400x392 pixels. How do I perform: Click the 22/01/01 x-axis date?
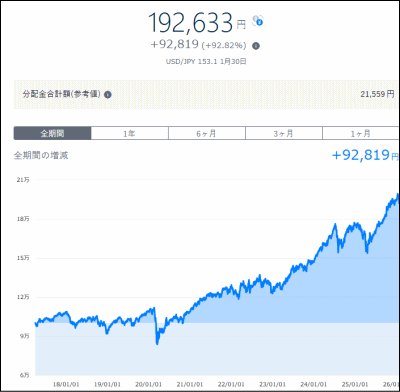tap(231, 384)
